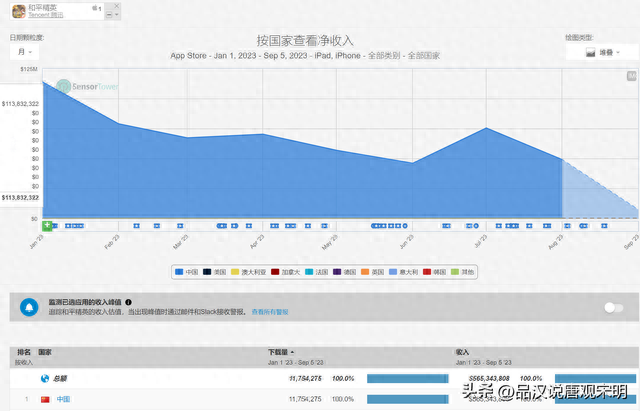Click the 和平精英 app icon thumbnail
The height and width of the screenshot is (411, 640).
pyautogui.click(x=18, y=11)
